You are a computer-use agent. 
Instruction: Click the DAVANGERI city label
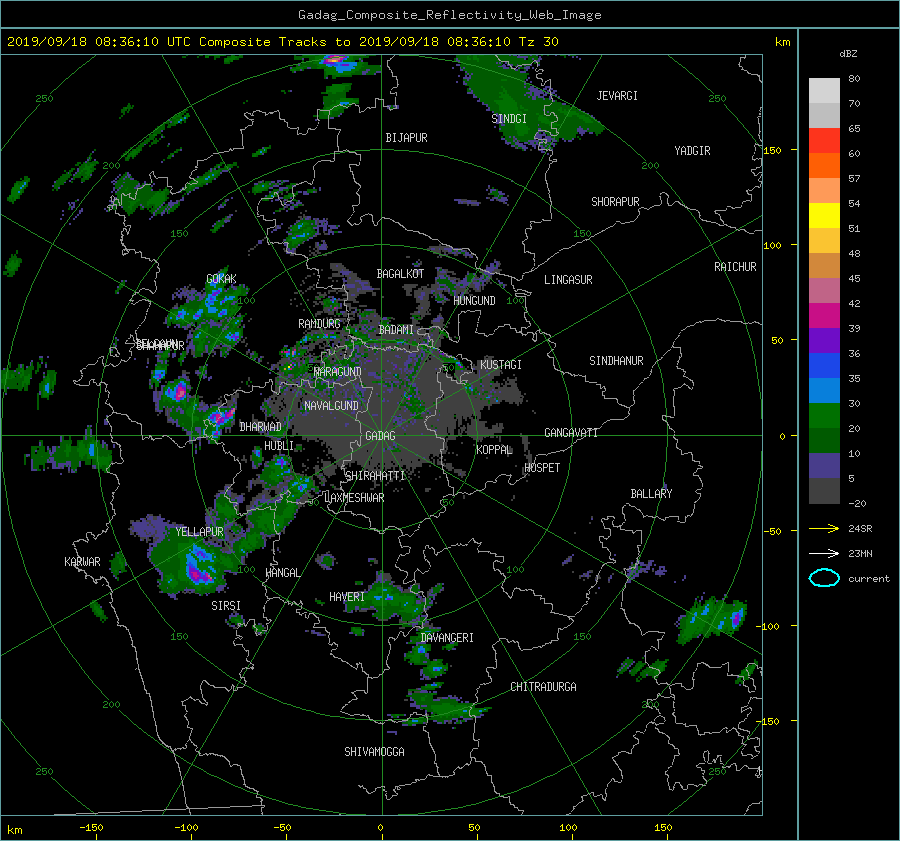point(447,638)
